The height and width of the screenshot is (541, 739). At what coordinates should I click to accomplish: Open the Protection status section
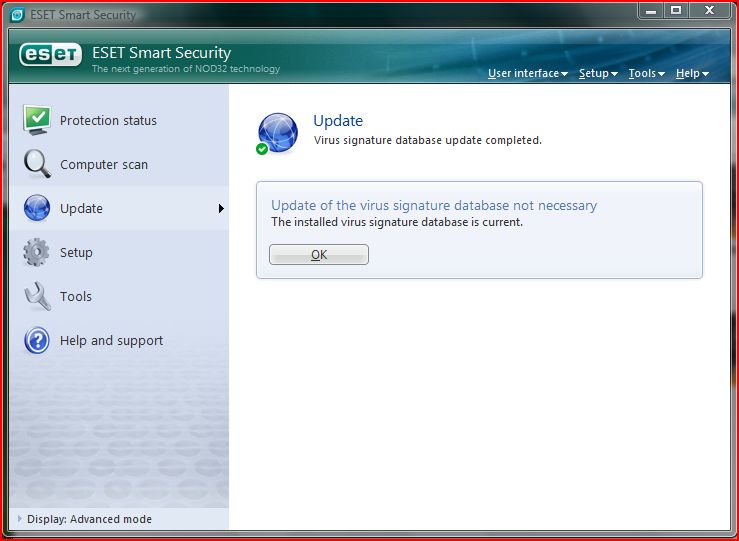click(119, 120)
